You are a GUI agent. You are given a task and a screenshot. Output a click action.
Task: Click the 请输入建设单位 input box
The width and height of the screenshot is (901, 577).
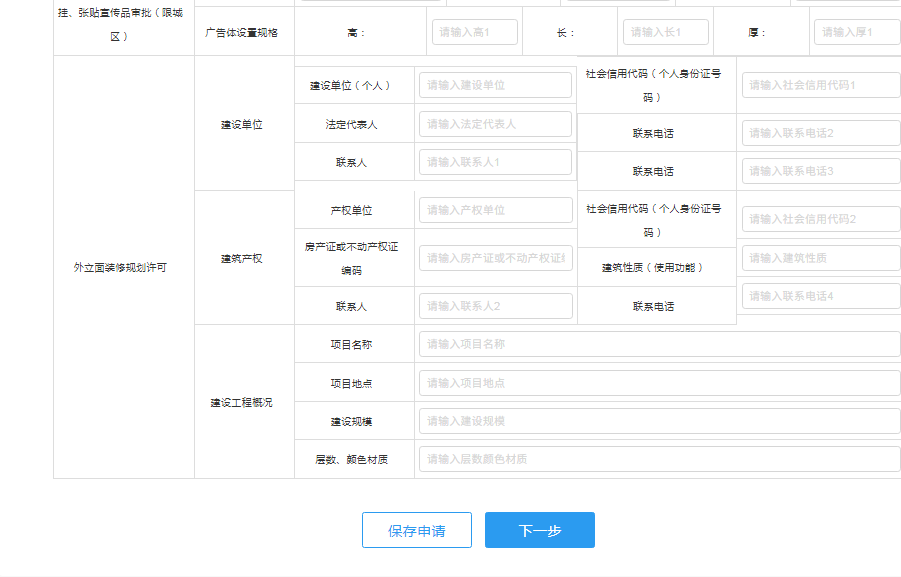click(x=495, y=85)
